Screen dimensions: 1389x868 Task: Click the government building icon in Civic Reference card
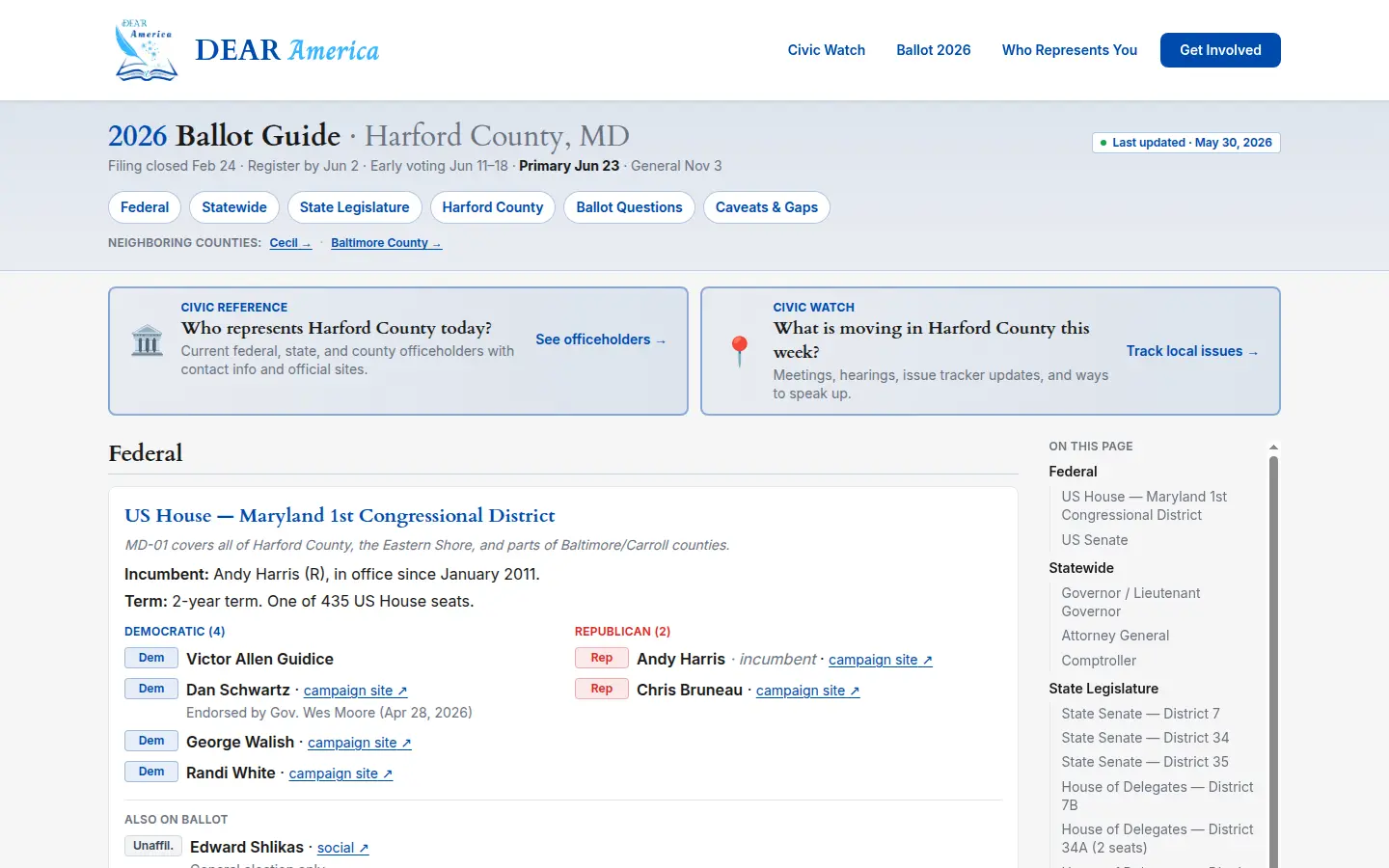pos(148,340)
